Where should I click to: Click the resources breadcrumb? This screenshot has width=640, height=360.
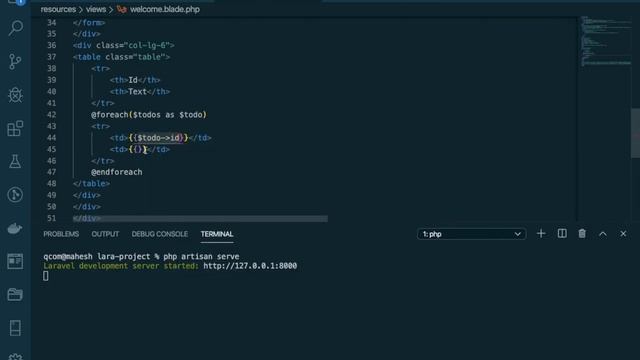coord(58,9)
